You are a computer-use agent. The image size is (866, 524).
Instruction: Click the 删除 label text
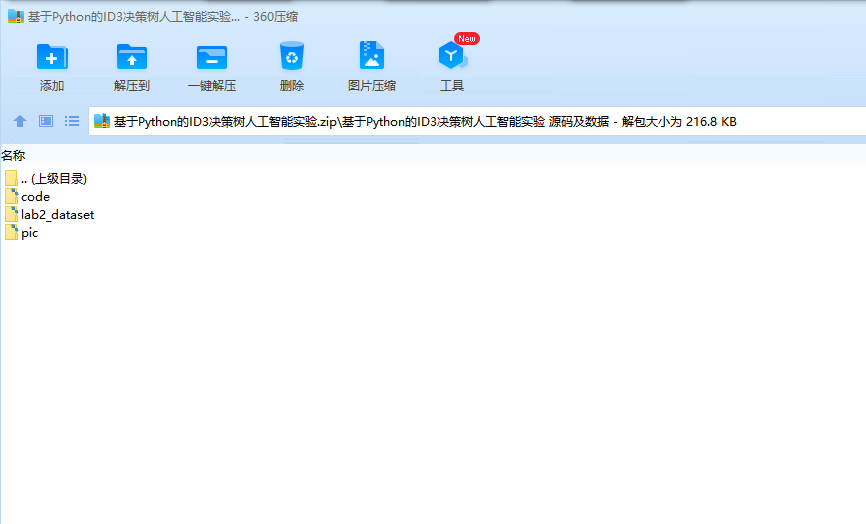pyautogui.click(x=292, y=86)
